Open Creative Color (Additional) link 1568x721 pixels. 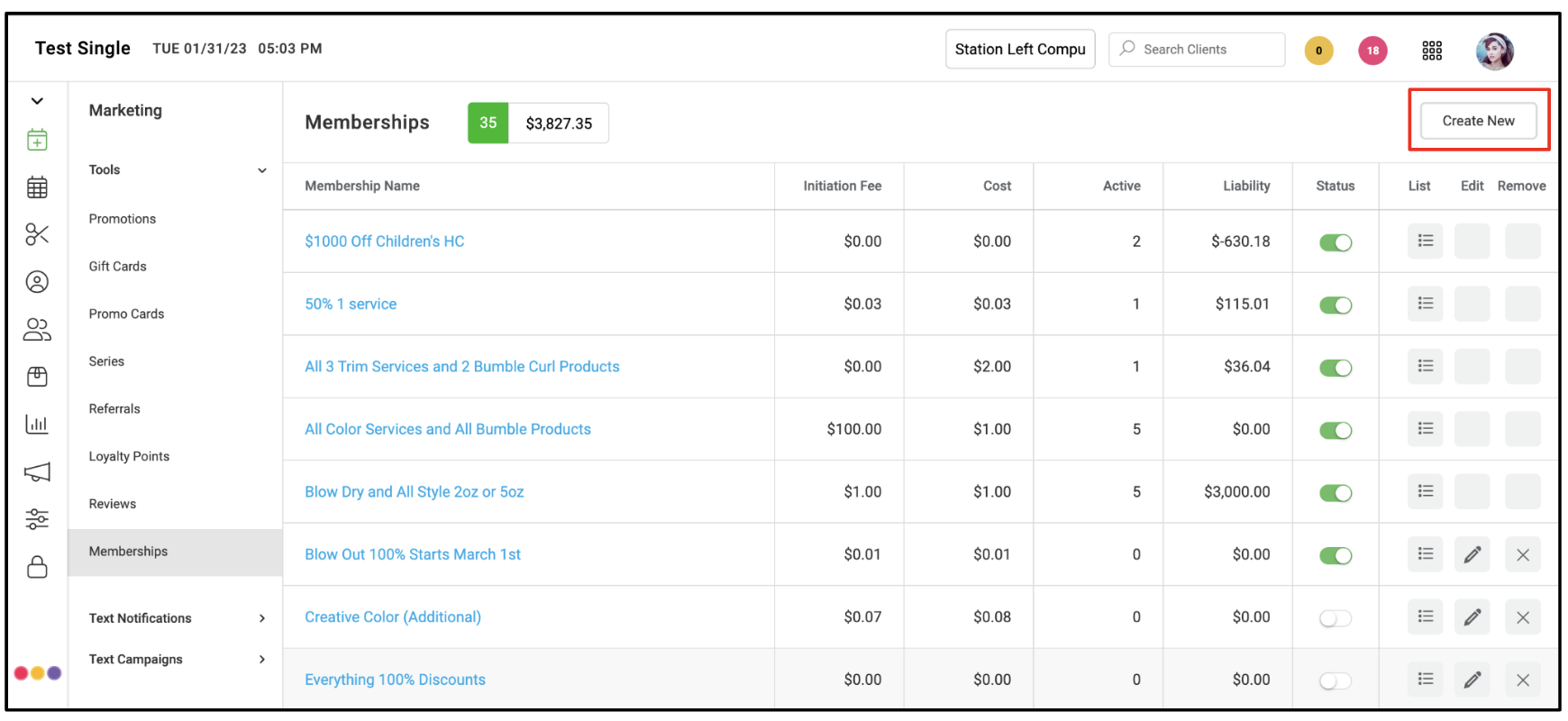[393, 617]
